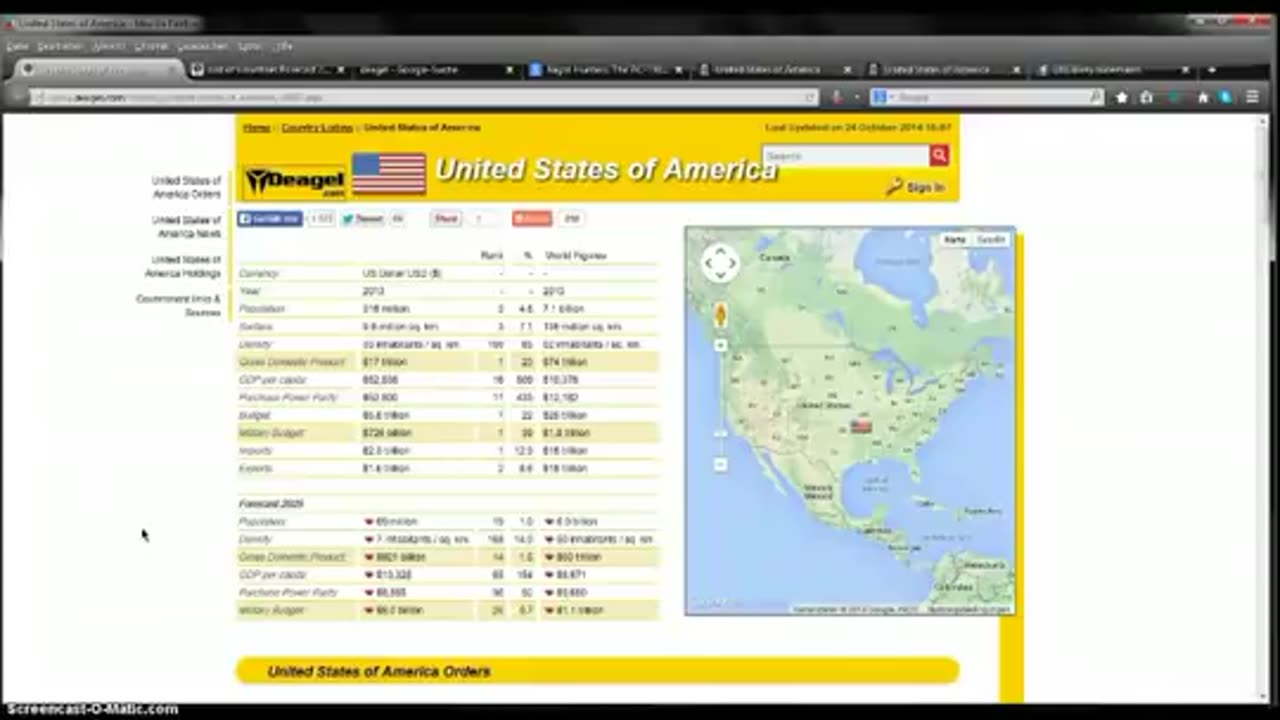
Task: Click the Pinterest Pin it button
Action: pyautogui.click(x=446, y=218)
